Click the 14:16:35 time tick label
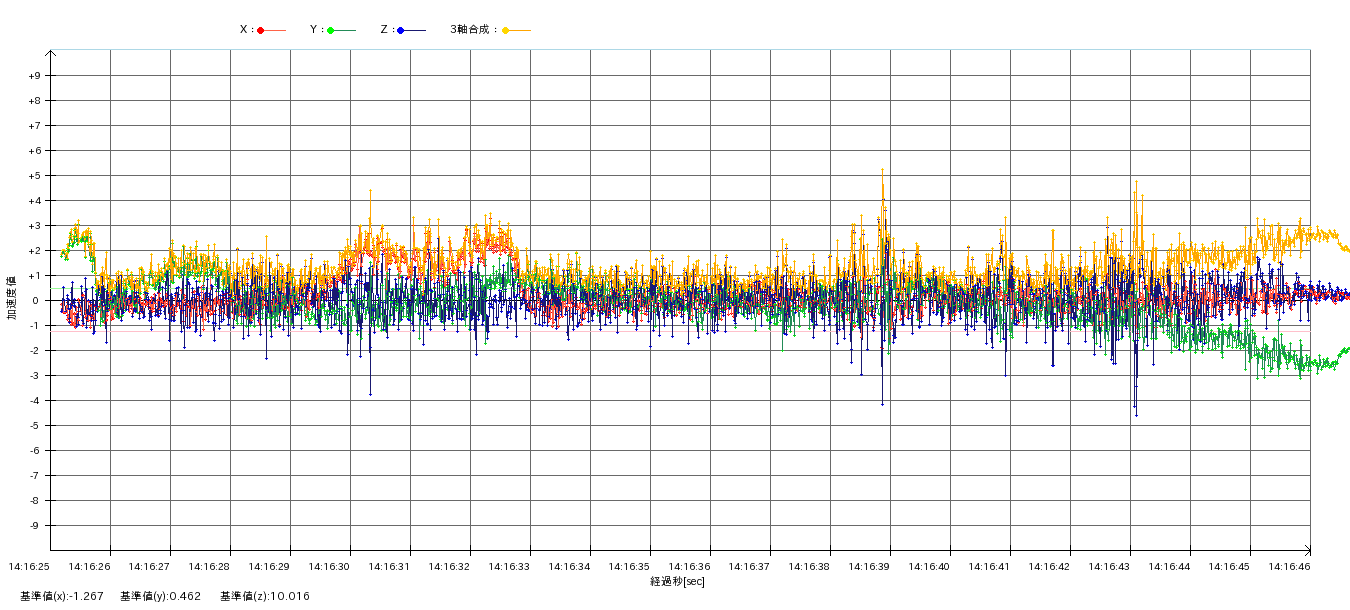This screenshot has height=610, width=1350. [629, 566]
